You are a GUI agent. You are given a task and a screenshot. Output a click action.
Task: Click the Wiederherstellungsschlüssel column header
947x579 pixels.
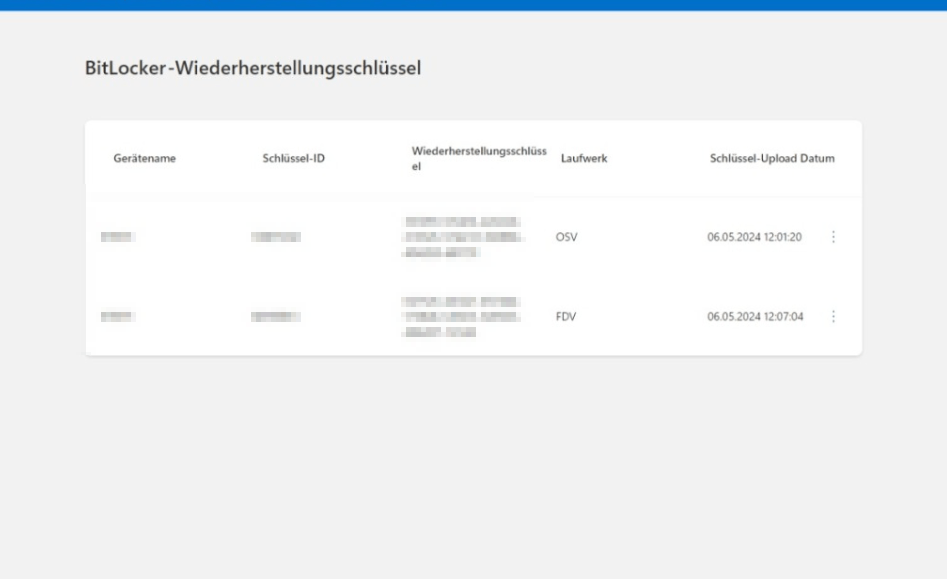[x=479, y=158]
